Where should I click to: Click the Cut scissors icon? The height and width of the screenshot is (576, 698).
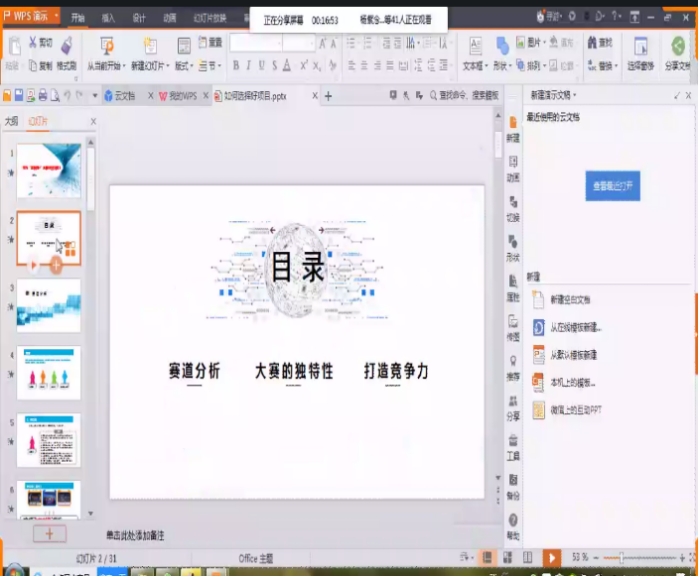(x=32, y=42)
